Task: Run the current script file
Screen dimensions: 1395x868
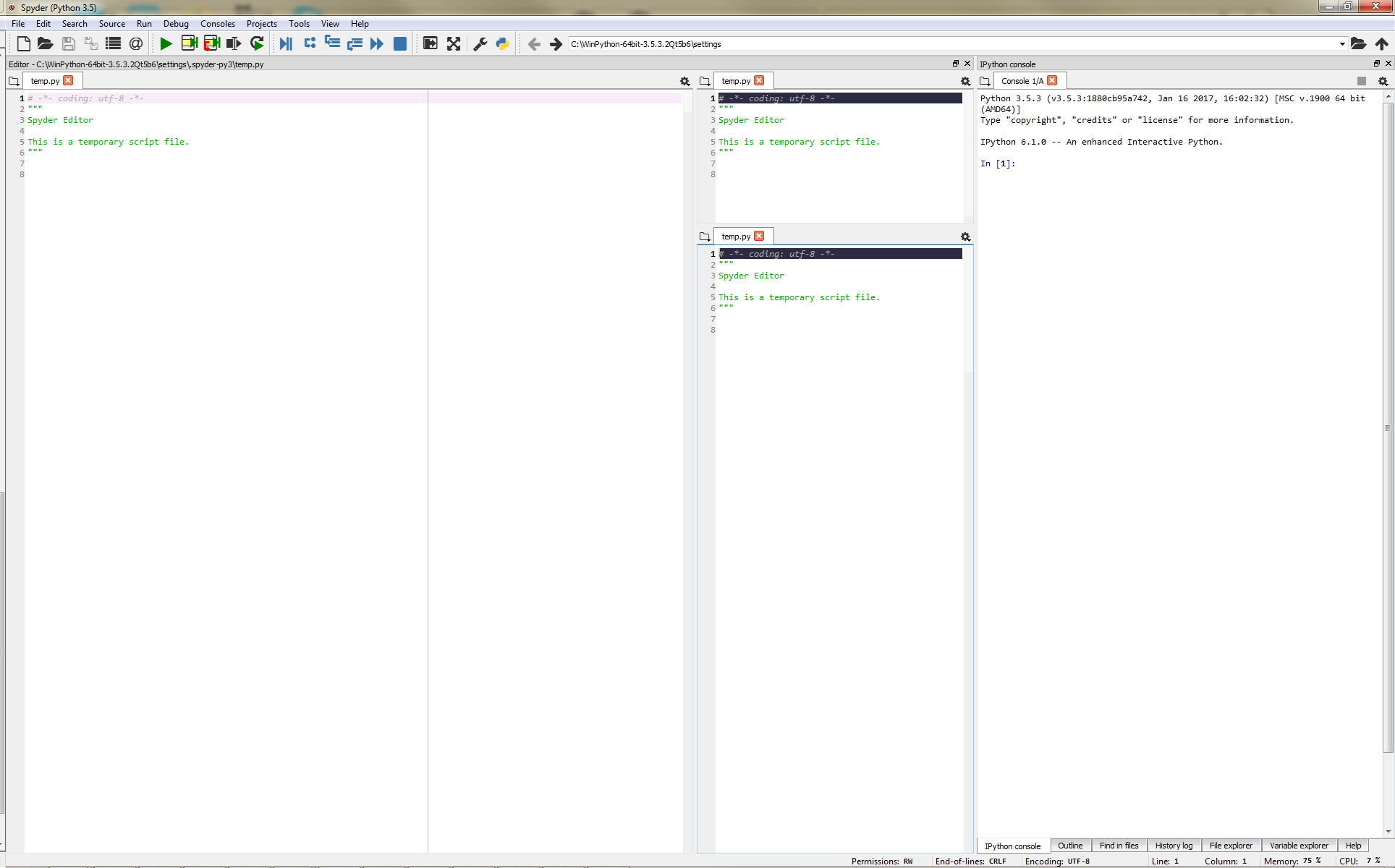Action: [165, 43]
